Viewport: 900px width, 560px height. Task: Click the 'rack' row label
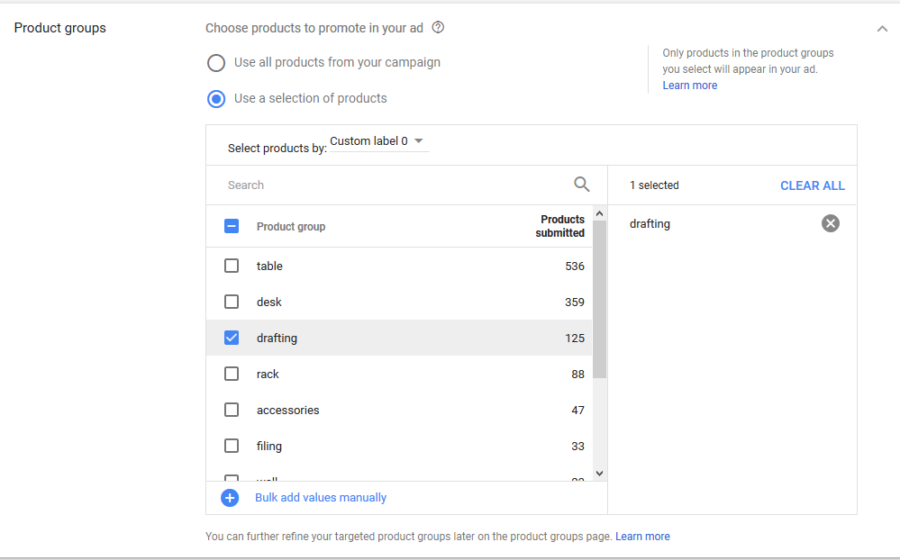[267, 374]
